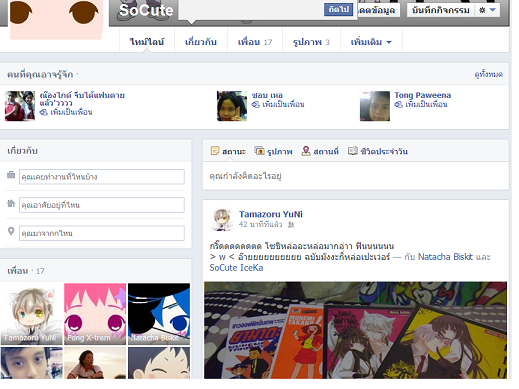Screen dimensions: 519x389
Task: Open the เกี่ยวกับ section heading in sidebar
Action: point(22,151)
